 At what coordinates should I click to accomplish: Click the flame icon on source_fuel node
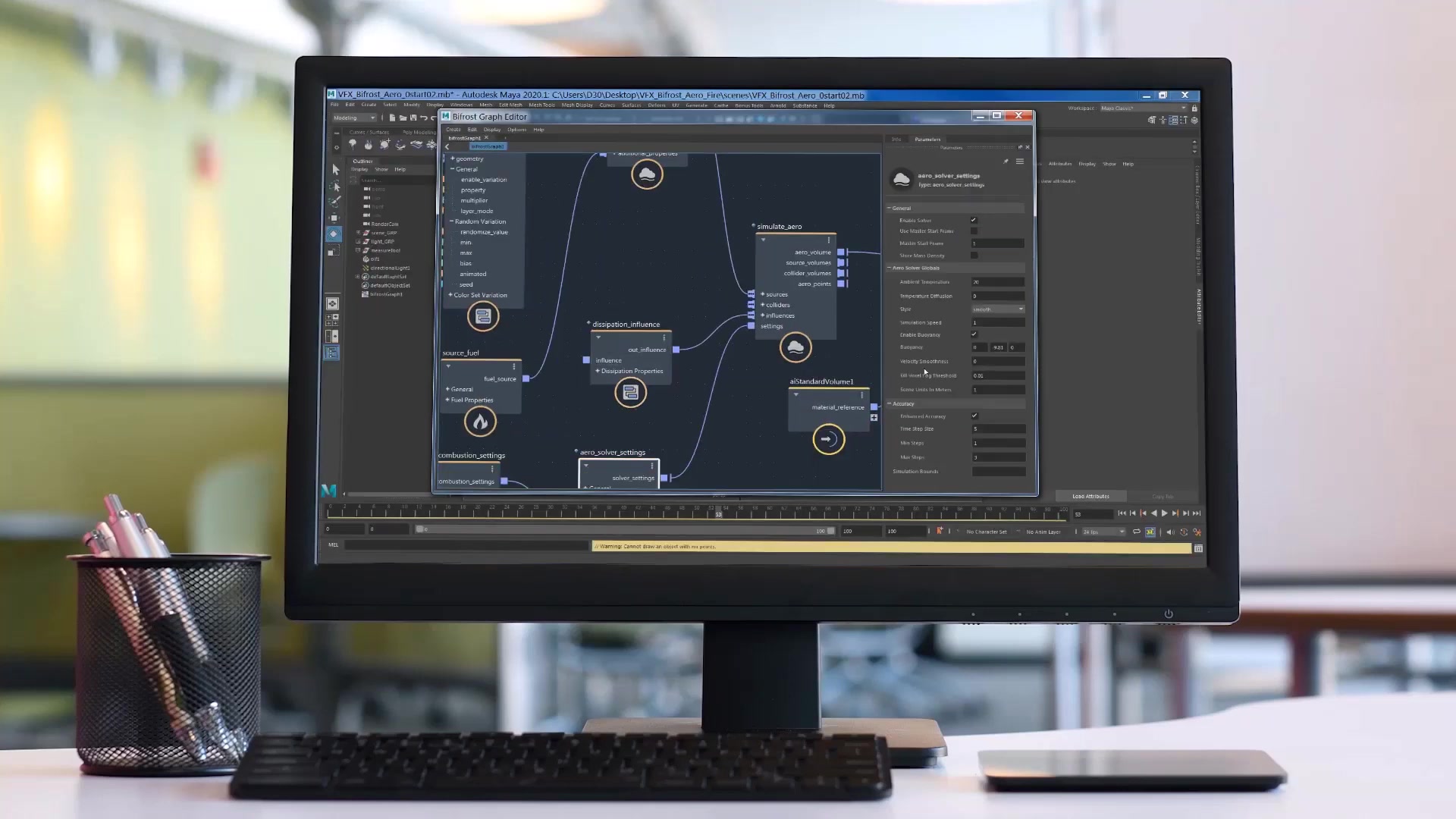[x=480, y=421]
